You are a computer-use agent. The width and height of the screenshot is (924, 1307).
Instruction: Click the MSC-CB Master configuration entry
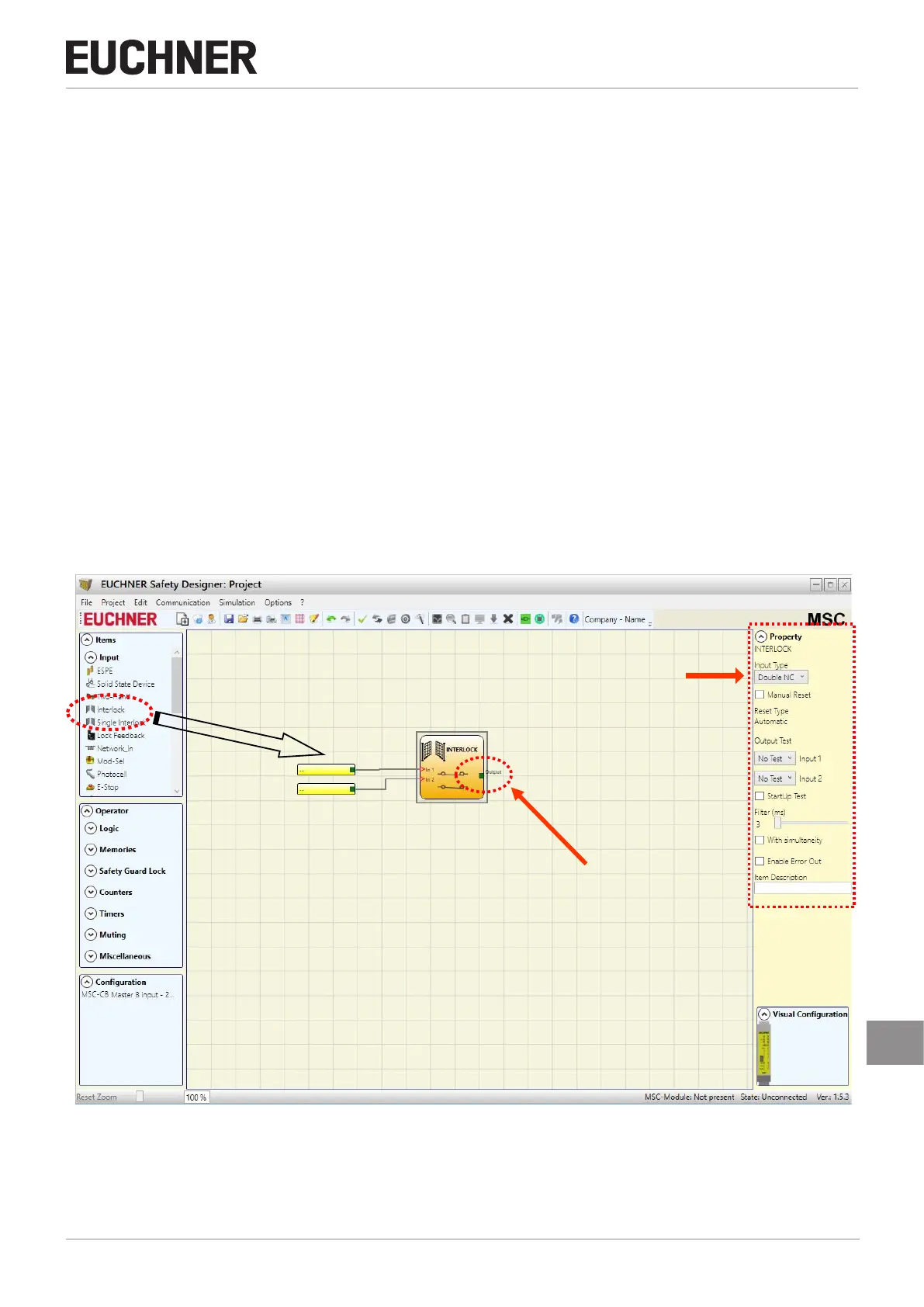tap(127, 994)
